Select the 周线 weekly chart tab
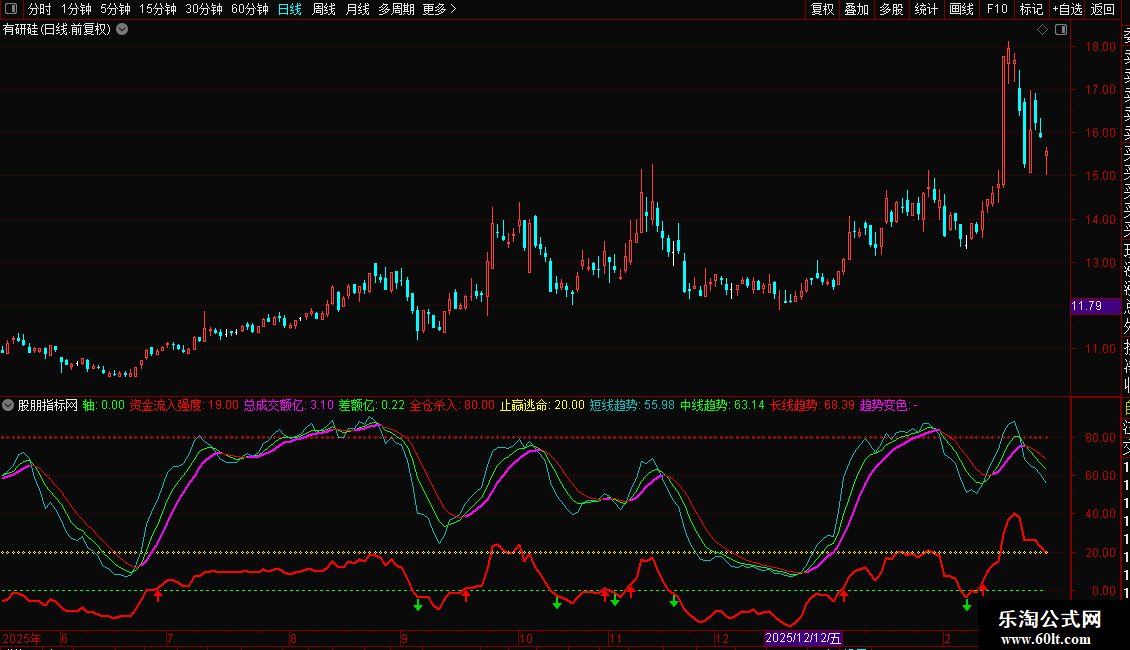The image size is (1130, 650). point(323,9)
